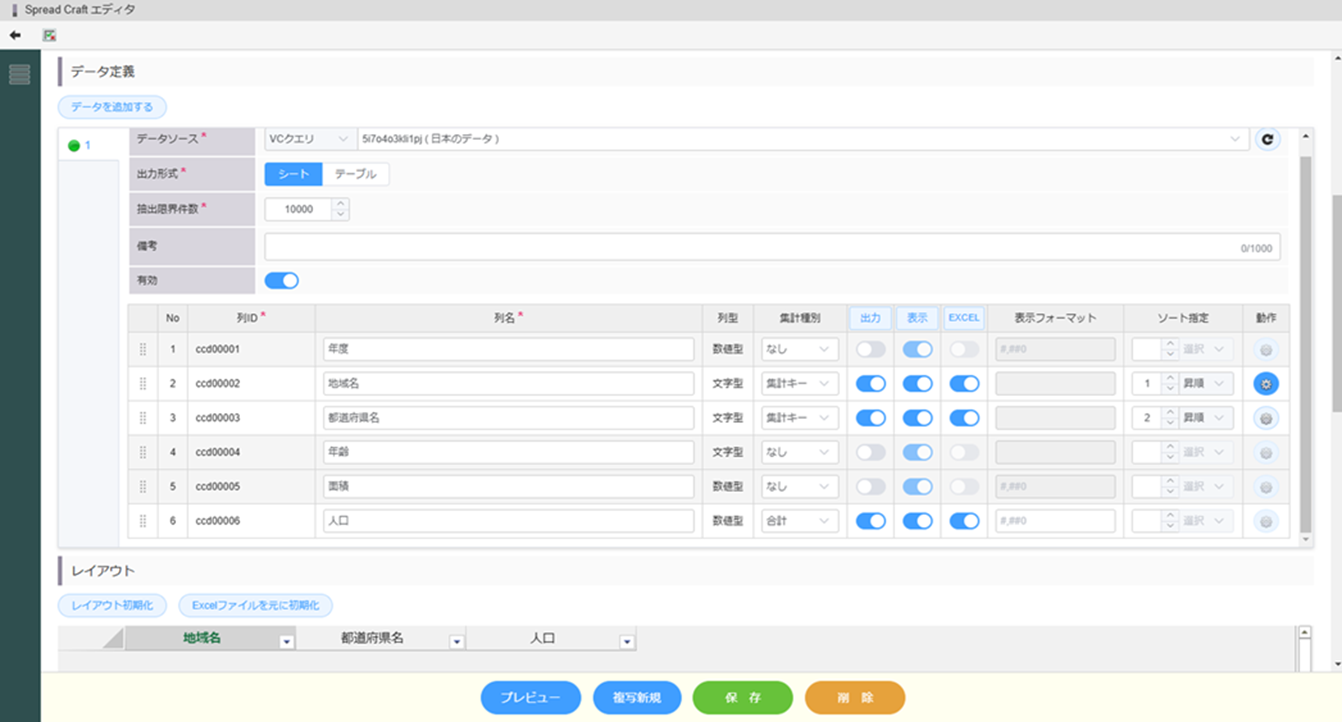The image size is (1342, 722).
Task: Grab drag handle of row 1 年度
Action: tap(142, 350)
